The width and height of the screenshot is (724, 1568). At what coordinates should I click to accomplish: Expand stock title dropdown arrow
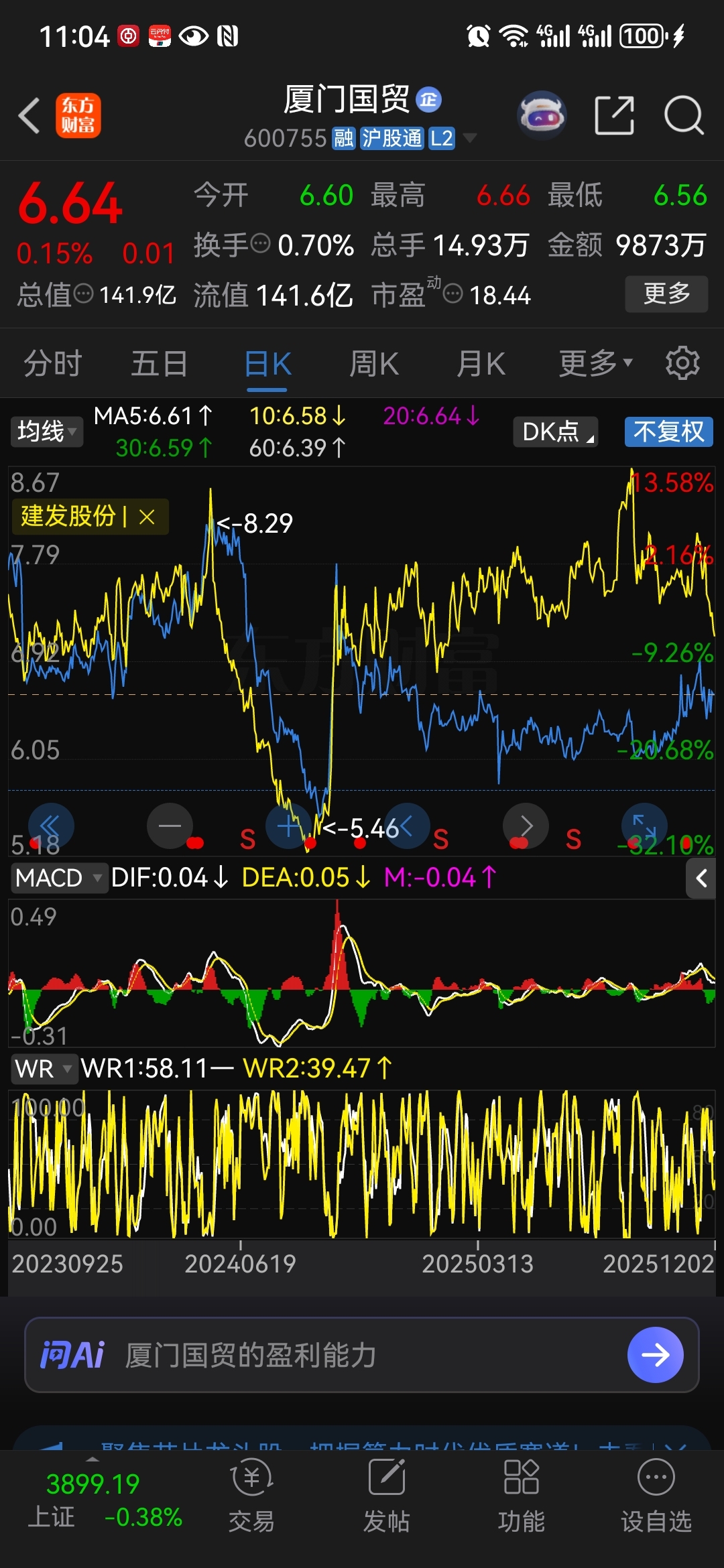click(x=470, y=138)
